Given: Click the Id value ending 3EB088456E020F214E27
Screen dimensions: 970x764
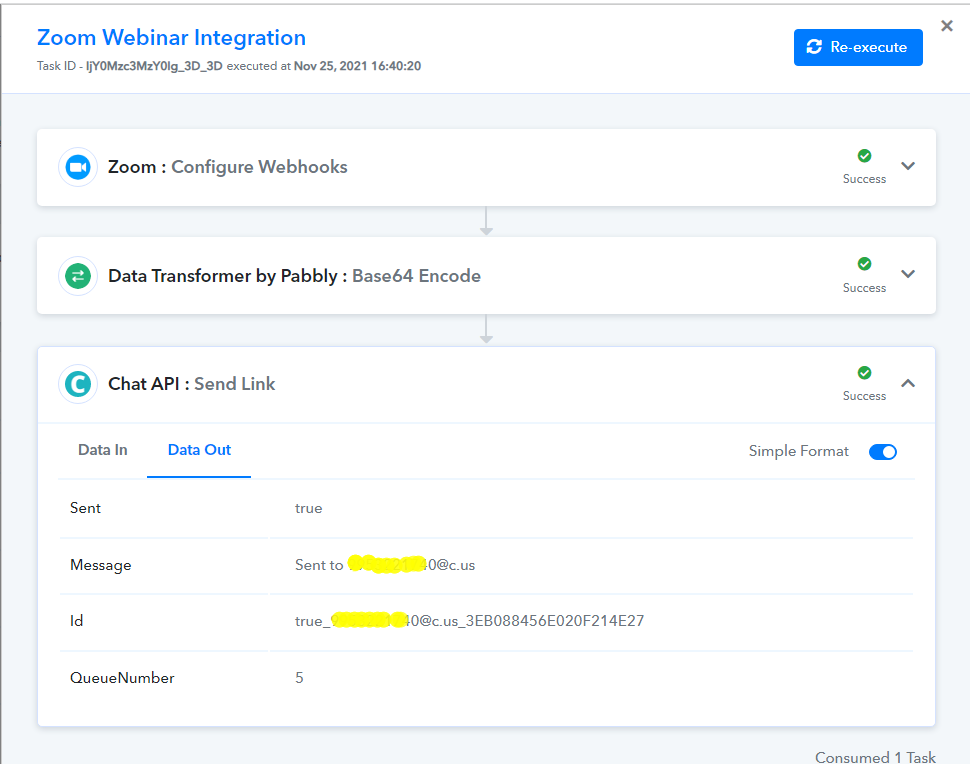Looking at the screenshot, I should coord(470,620).
